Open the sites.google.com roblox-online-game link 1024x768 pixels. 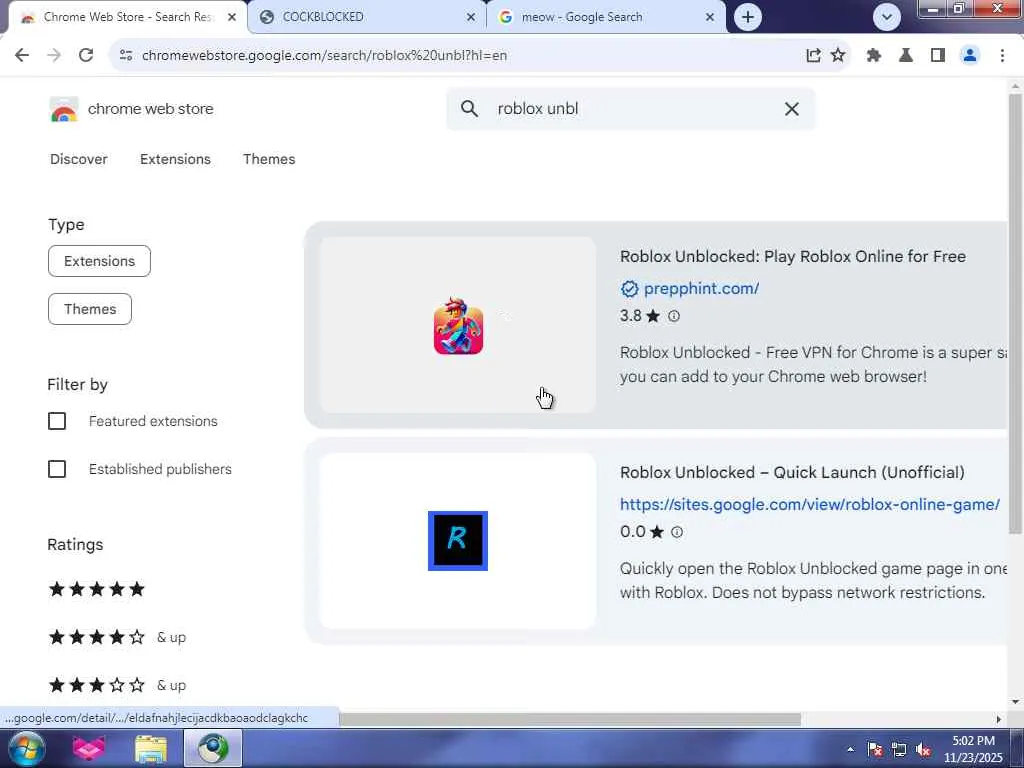click(x=810, y=505)
